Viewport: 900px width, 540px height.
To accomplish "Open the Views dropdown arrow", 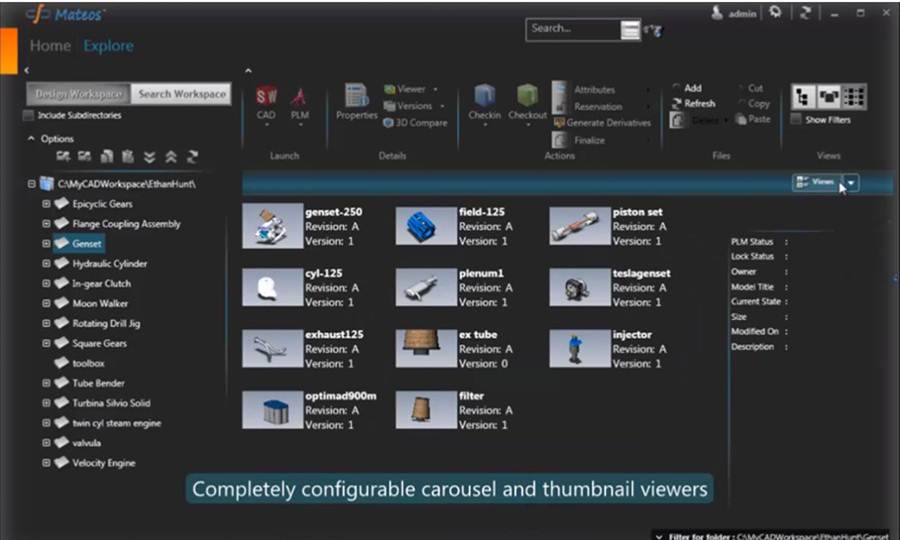I will coord(850,183).
